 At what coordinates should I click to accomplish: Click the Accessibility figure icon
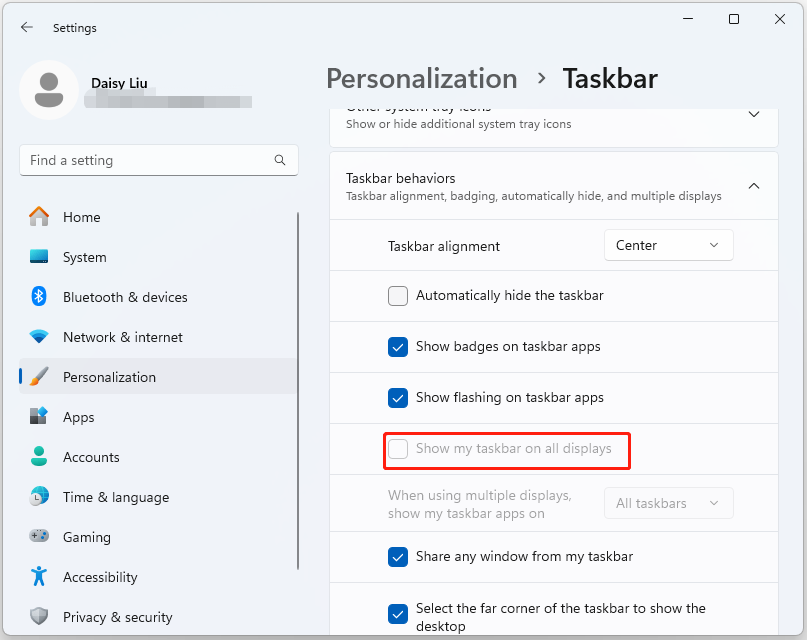39,577
